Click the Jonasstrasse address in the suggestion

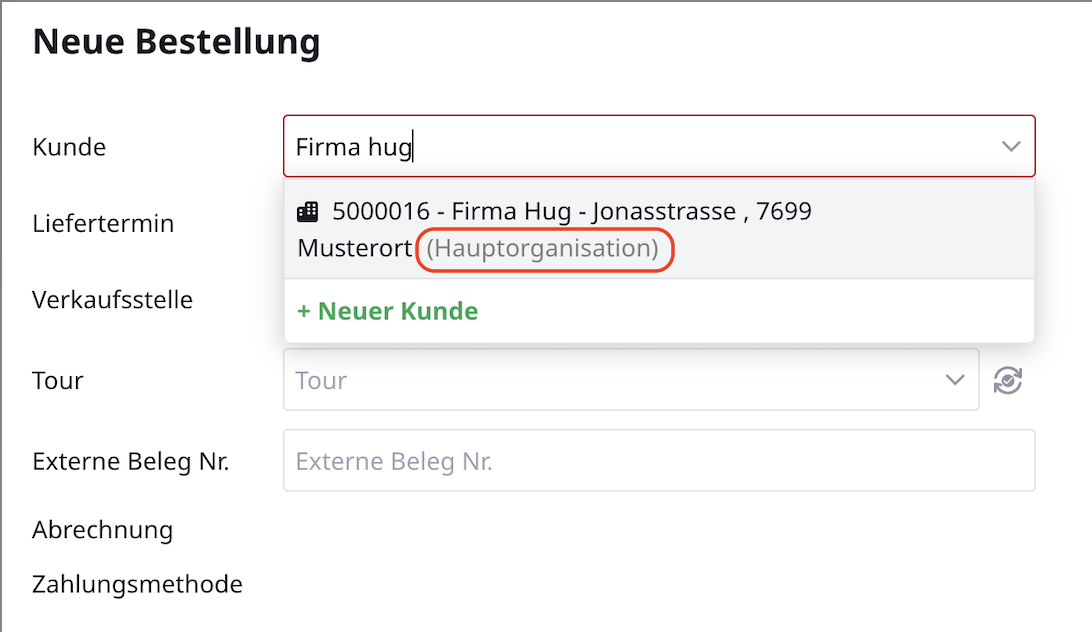(668, 212)
